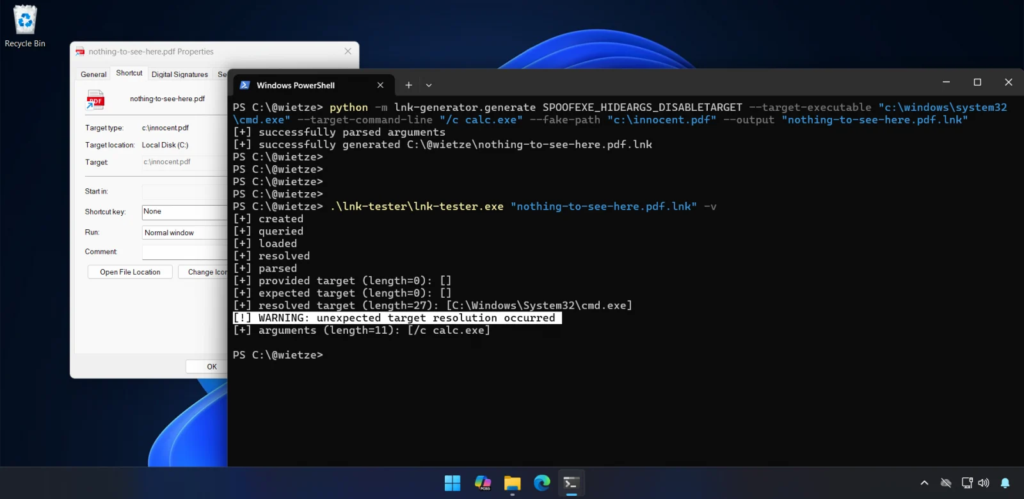Click the Windows Start button
The height and width of the screenshot is (499, 1024).
click(452, 483)
